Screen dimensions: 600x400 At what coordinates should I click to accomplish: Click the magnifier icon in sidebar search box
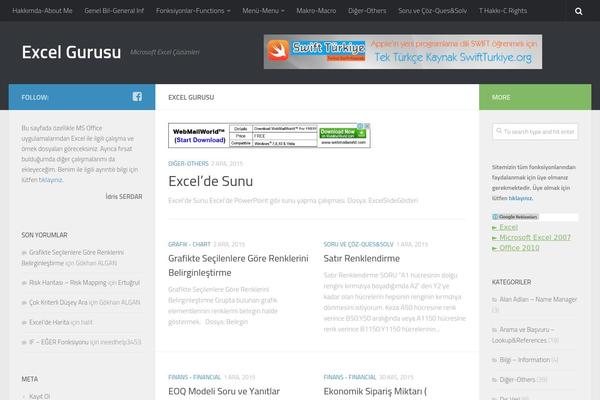pyautogui.click(x=499, y=131)
